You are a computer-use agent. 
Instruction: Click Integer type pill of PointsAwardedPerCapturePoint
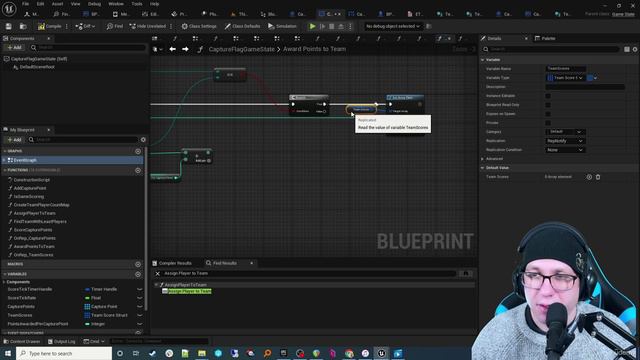[95, 324]
